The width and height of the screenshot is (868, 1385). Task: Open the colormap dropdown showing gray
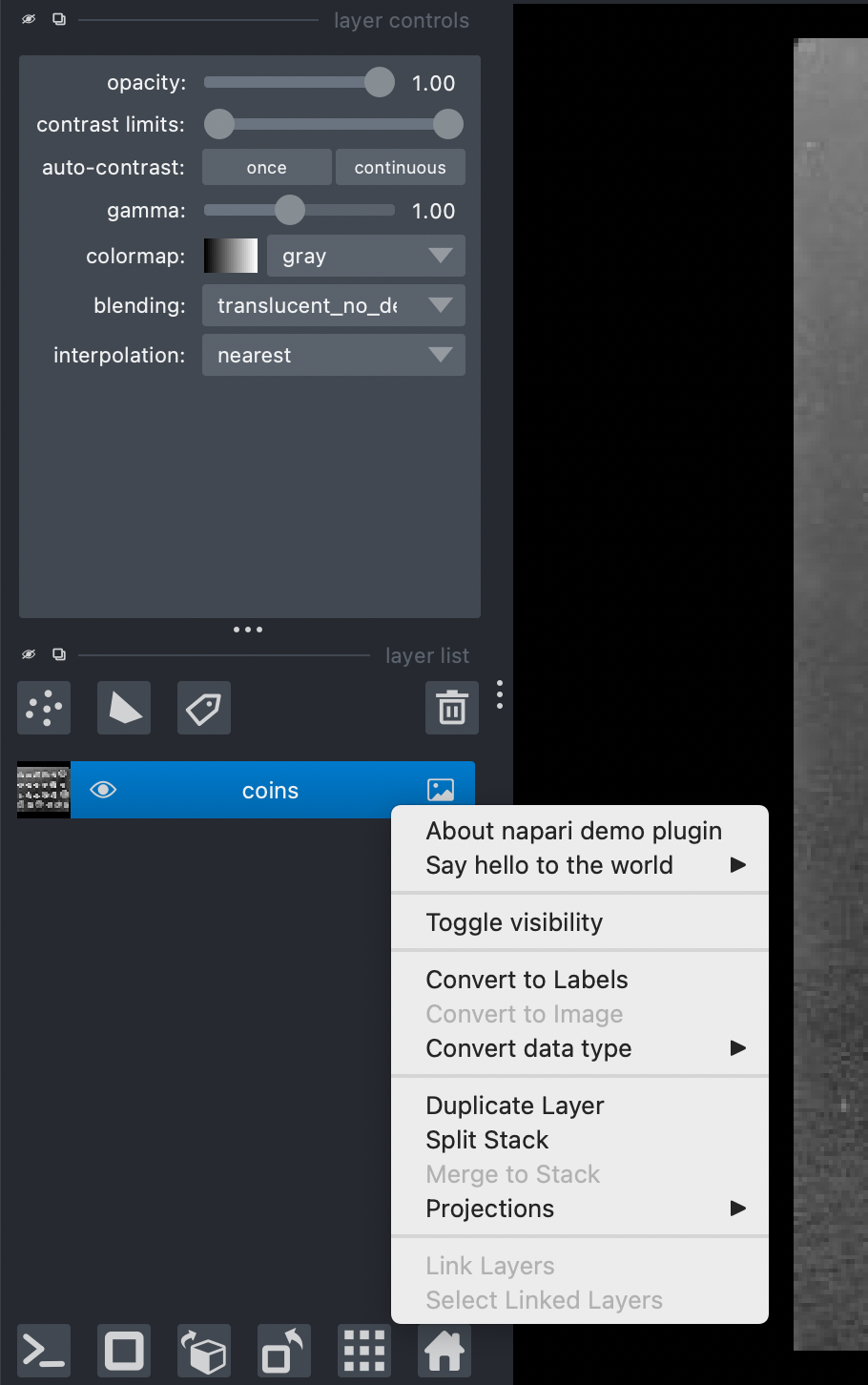365,256
